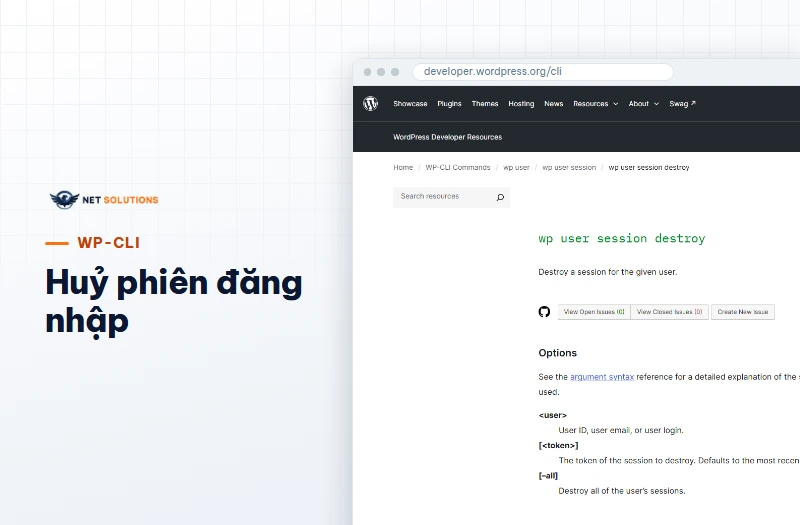The height and width of the screenshot is (525, 800).
Task: Open the argument syntax link
Action: pos(602,377)
